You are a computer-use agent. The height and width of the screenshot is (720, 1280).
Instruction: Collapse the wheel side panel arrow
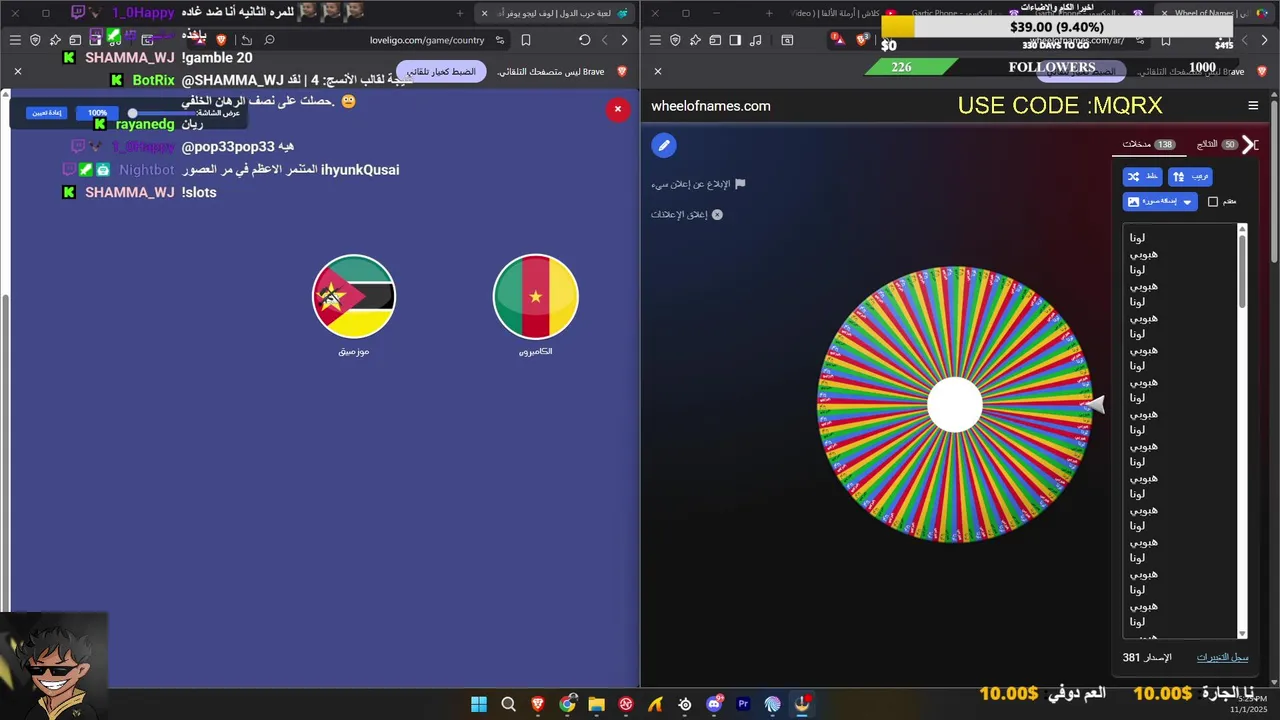click(1248, 145)
